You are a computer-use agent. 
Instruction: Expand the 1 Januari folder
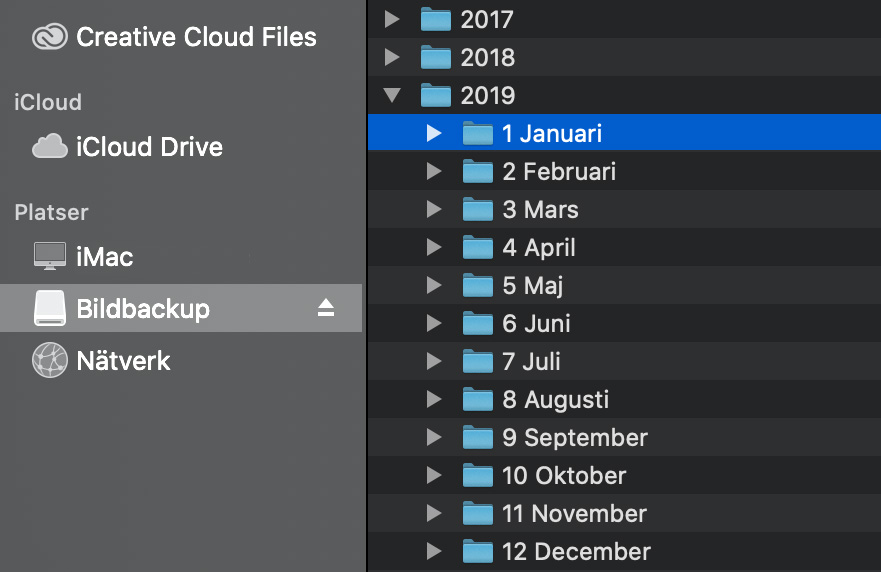pyautogui.click(x=433, y=133)
